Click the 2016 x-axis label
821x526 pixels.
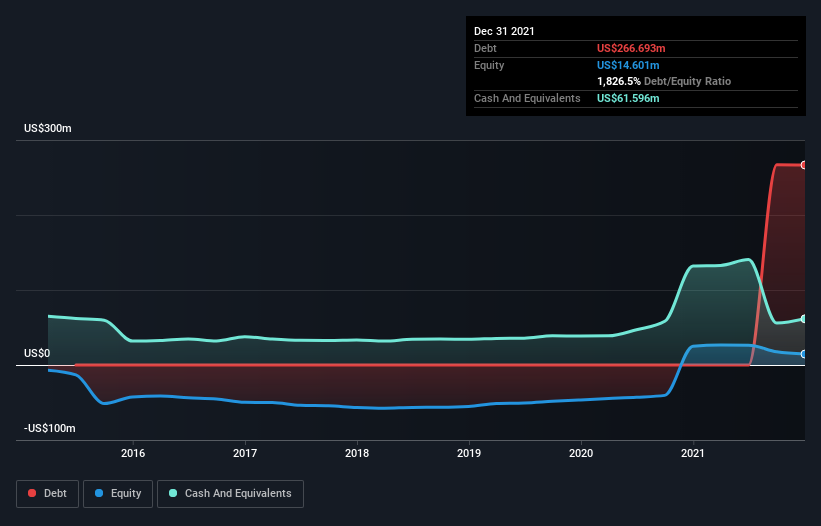point(133,453)
